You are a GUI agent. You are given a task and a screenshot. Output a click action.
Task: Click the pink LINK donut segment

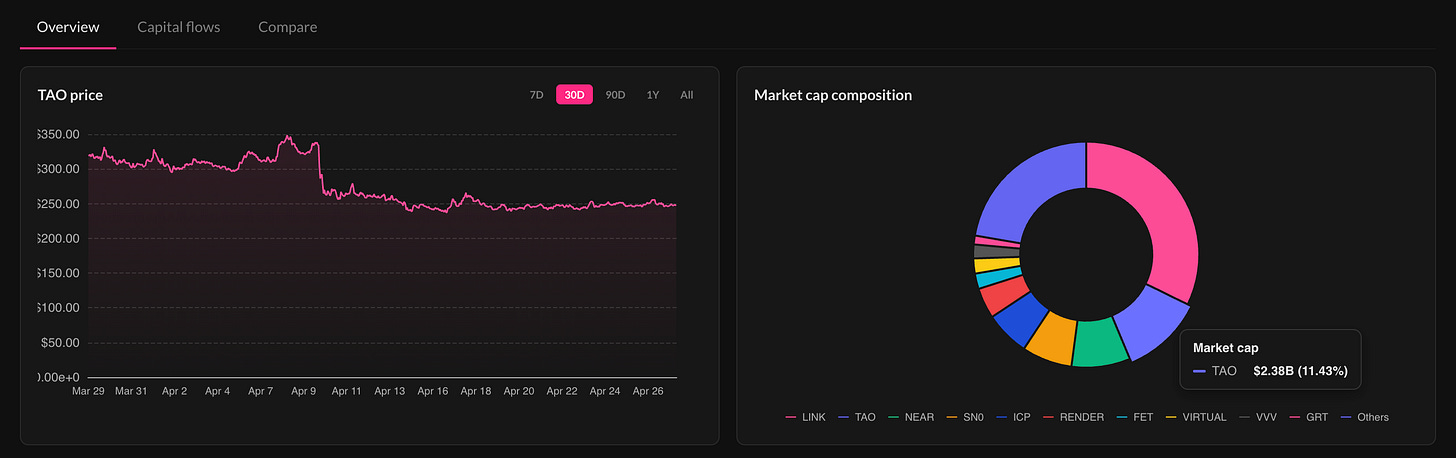(1152, 210)
